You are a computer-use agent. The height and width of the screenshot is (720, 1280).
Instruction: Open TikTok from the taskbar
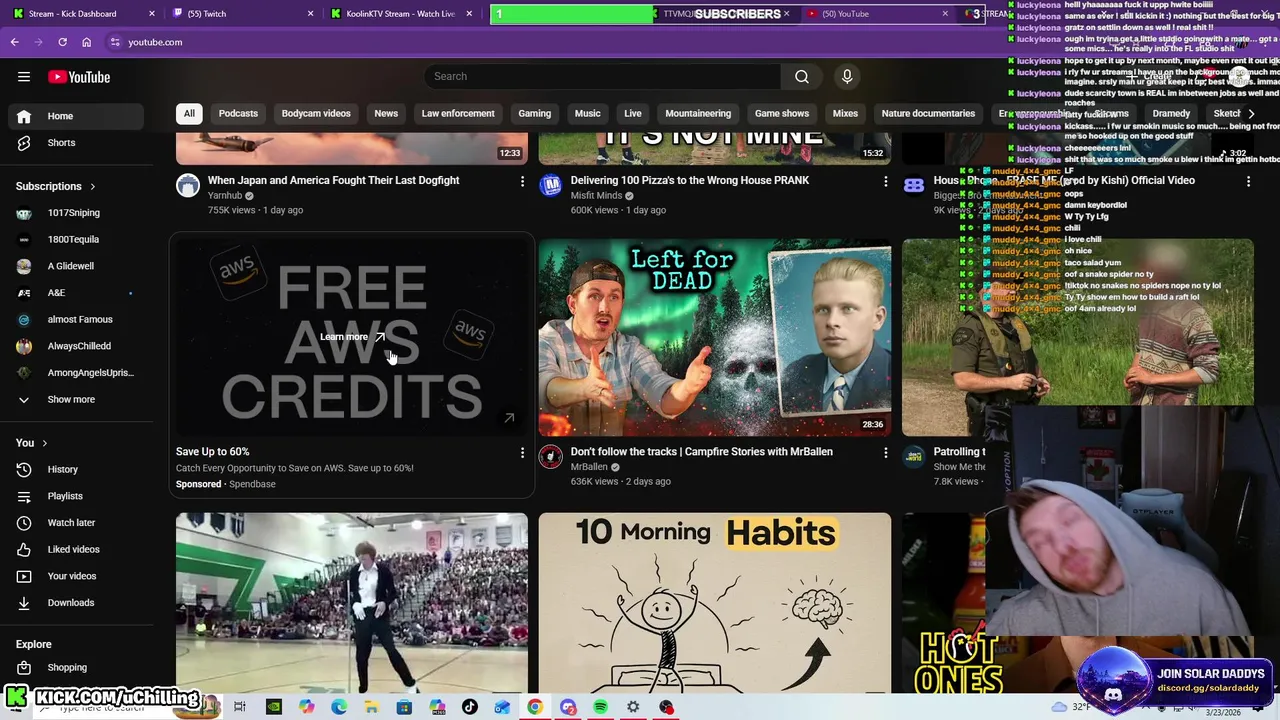470,707
